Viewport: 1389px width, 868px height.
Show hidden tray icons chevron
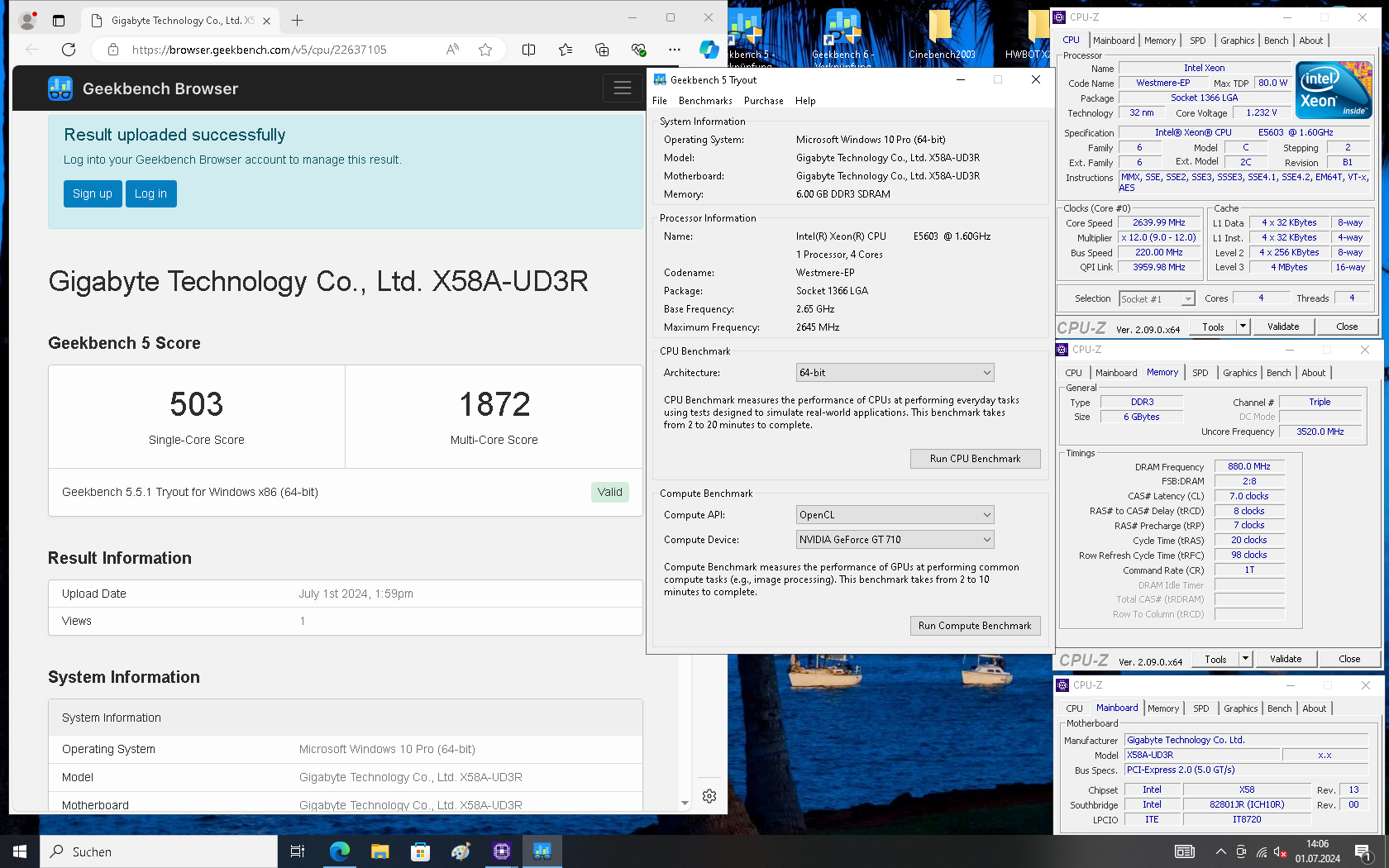[x=1220, y=851]
